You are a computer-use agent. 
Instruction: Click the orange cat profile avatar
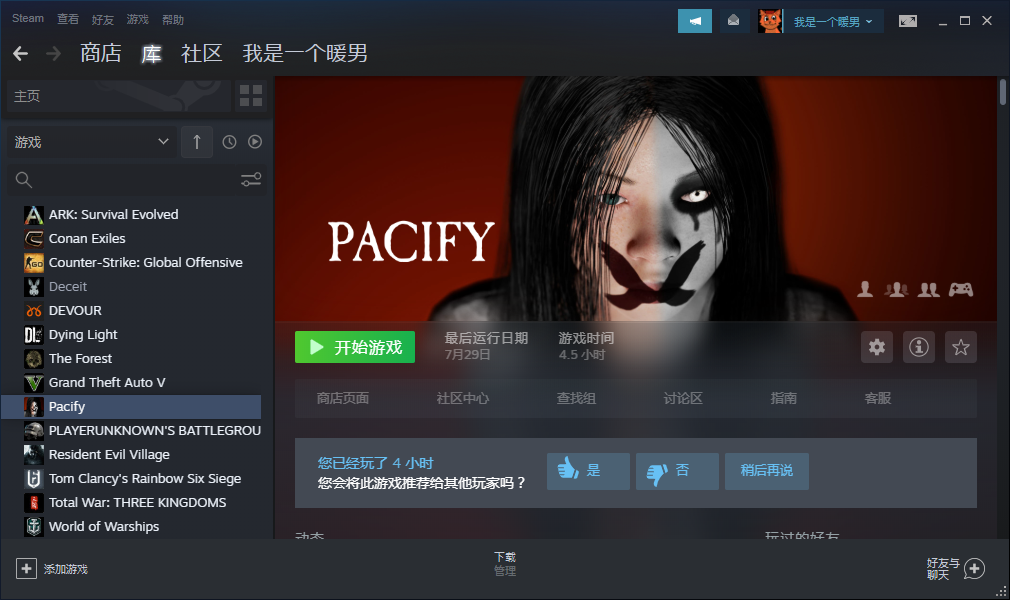770,21
